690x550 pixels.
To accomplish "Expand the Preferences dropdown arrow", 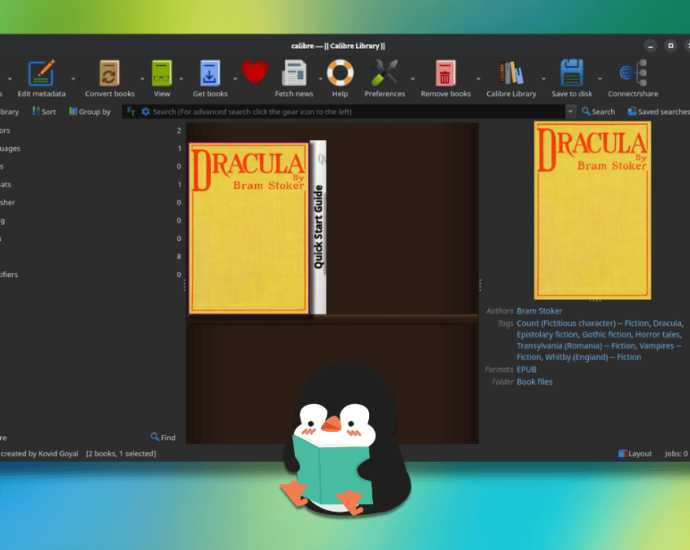I will (412, 79).
